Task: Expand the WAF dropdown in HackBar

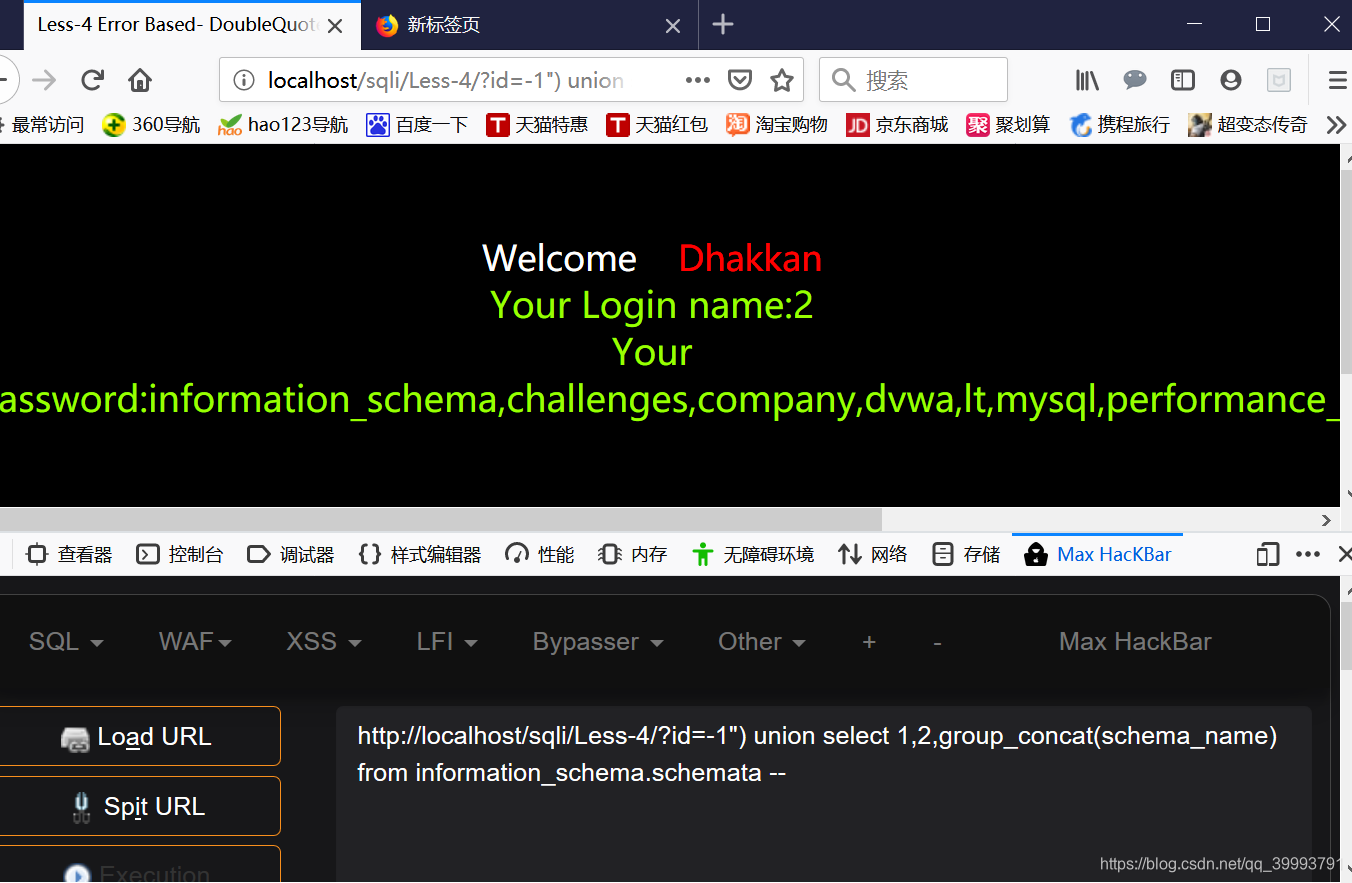Action: [x=195, y=642]
